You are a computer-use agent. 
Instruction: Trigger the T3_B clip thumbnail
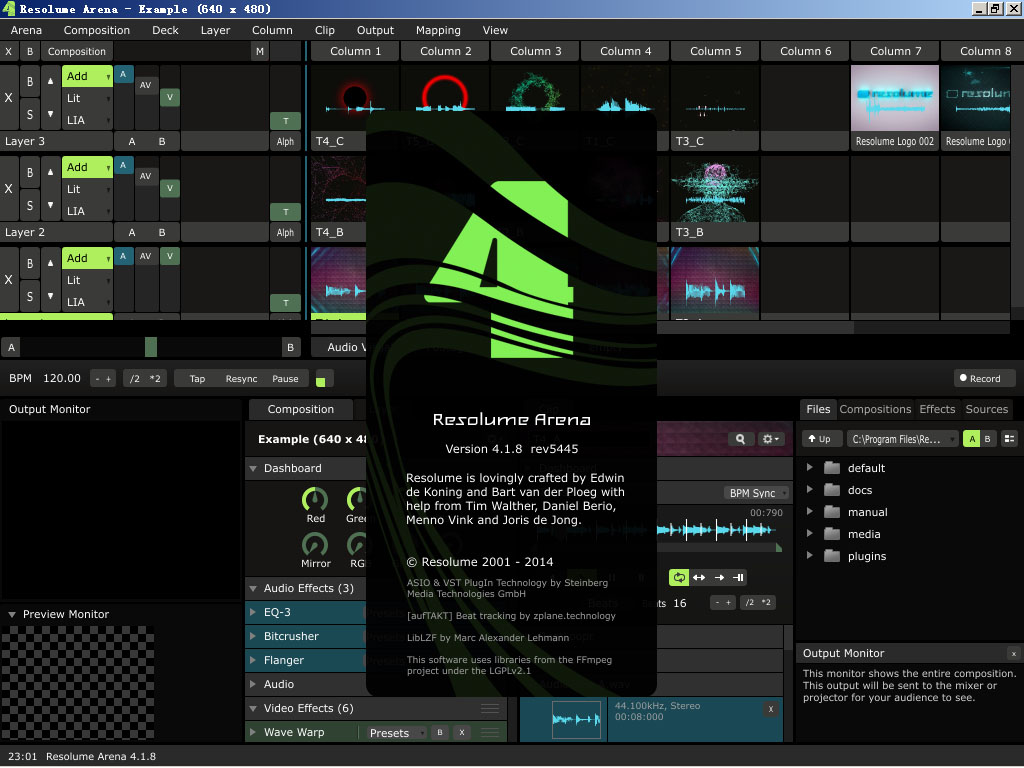click(715, 189)
